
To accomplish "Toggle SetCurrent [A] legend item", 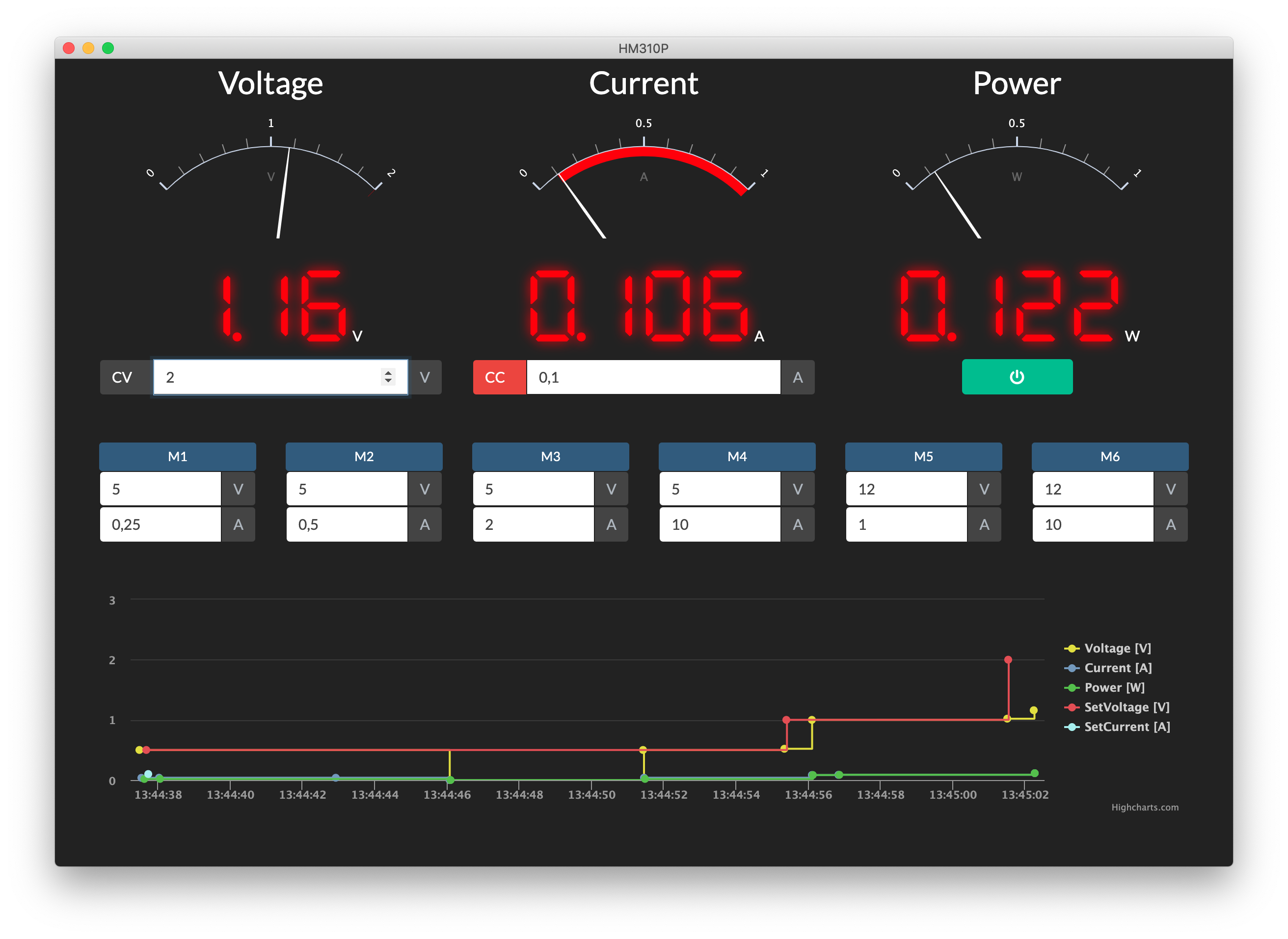I will click(x=1127, y=727).
